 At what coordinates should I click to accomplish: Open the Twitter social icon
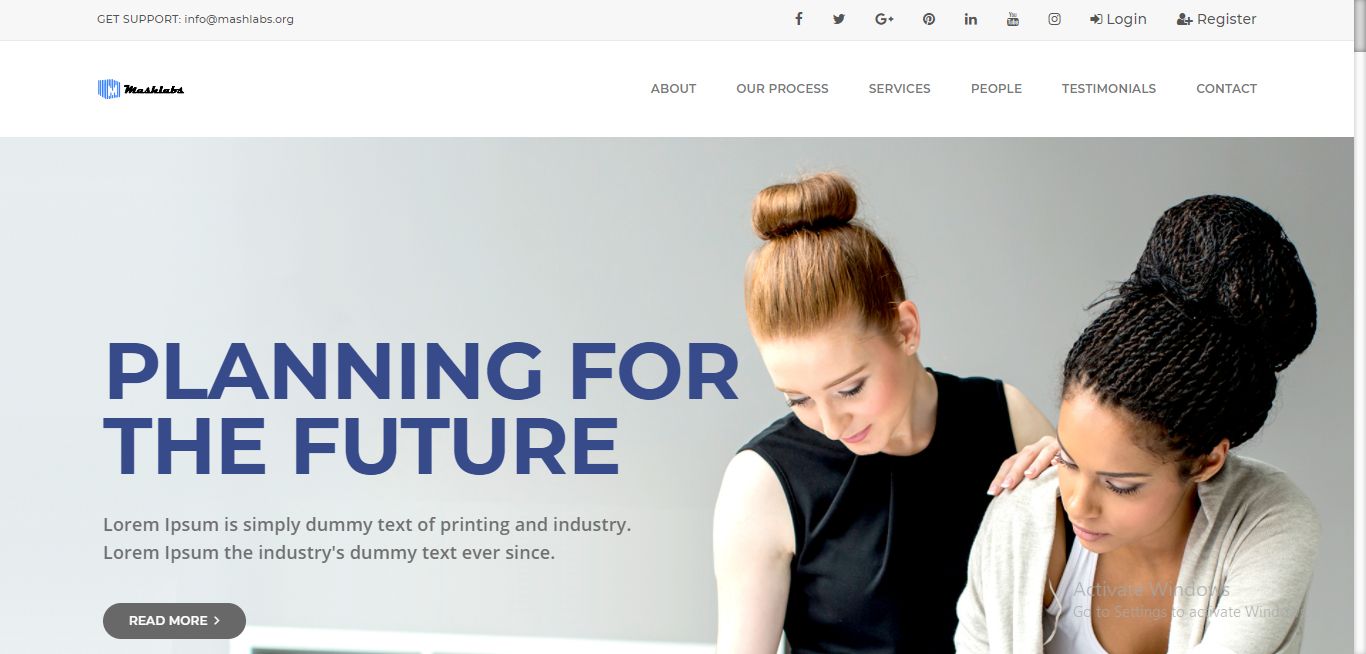[x=839, y=19]
